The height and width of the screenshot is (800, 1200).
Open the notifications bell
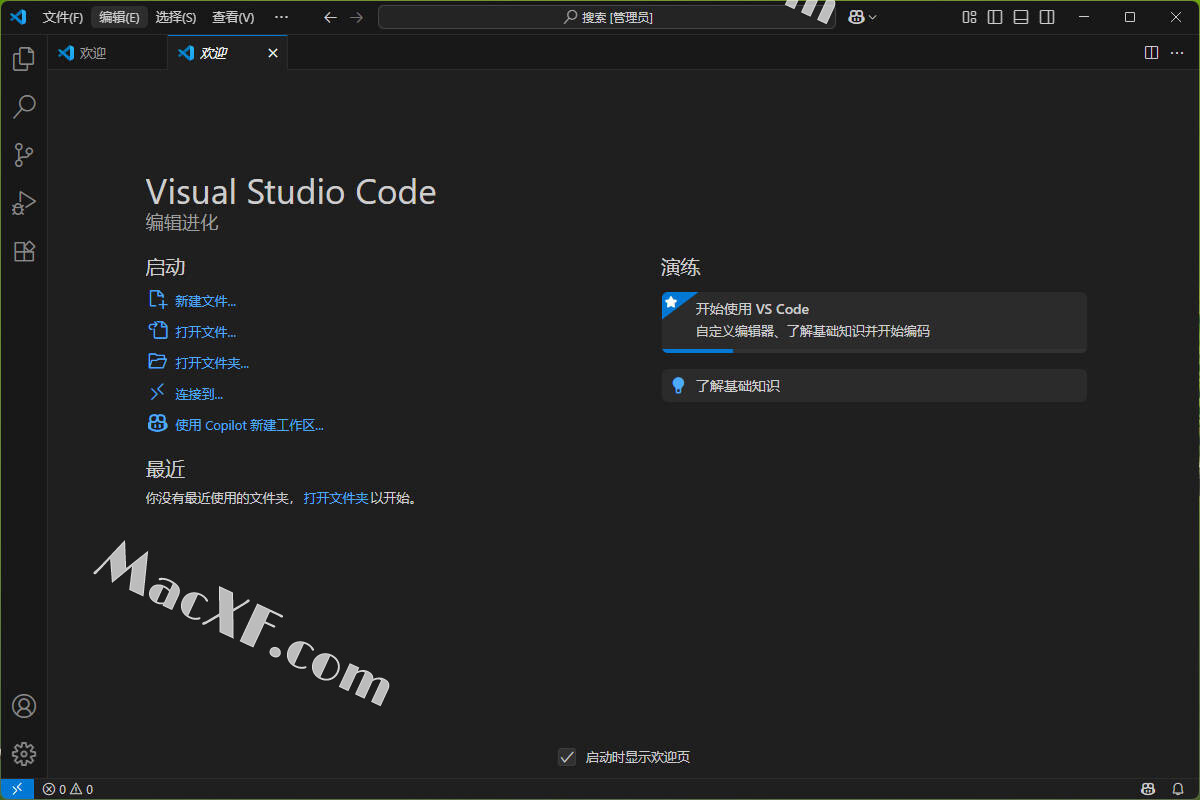[1176, 789]
